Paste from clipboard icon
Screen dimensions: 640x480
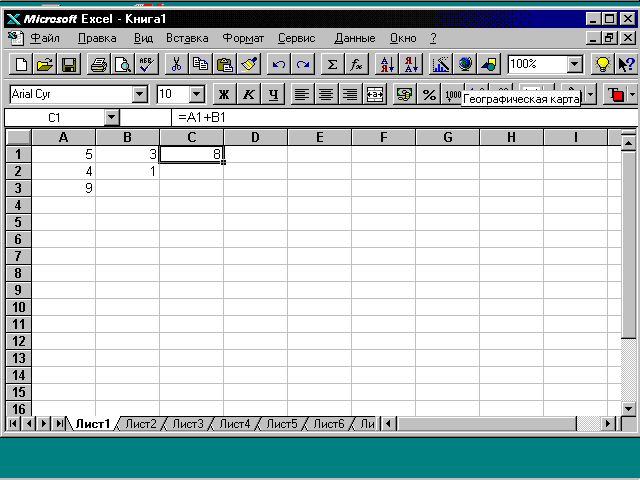click(x=224, y=64)
